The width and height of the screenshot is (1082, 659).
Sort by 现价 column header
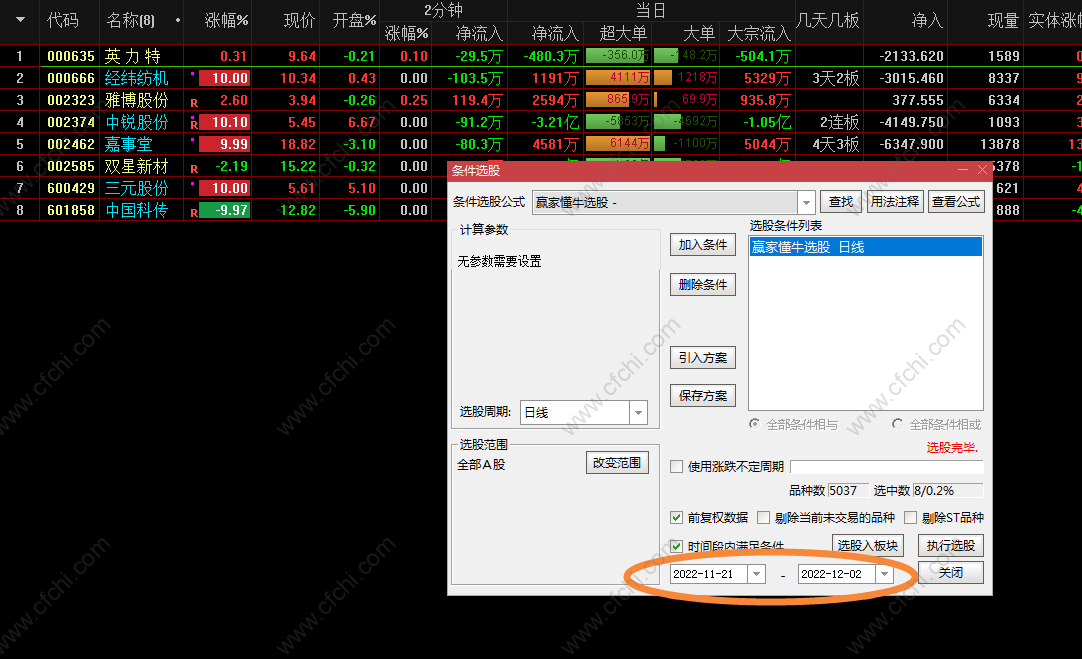[299, 21]
